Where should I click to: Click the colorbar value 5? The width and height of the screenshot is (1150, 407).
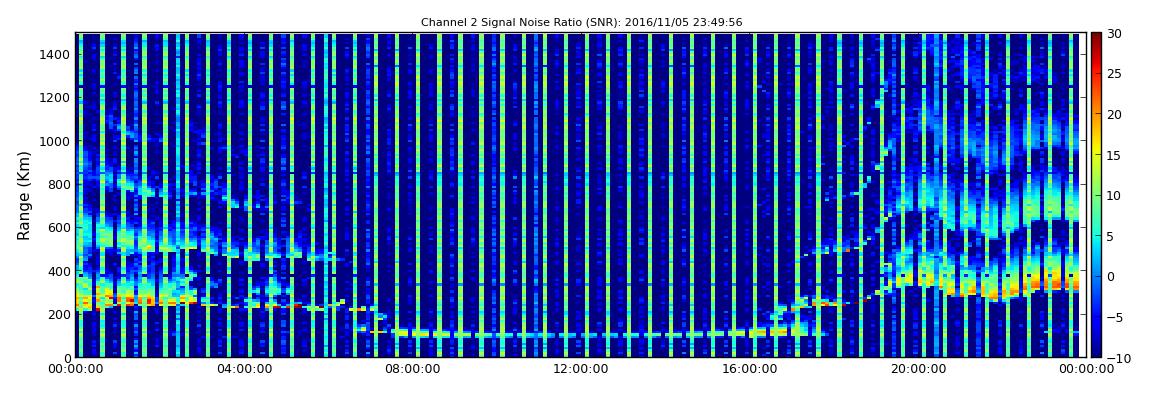tap(1111, 236)
